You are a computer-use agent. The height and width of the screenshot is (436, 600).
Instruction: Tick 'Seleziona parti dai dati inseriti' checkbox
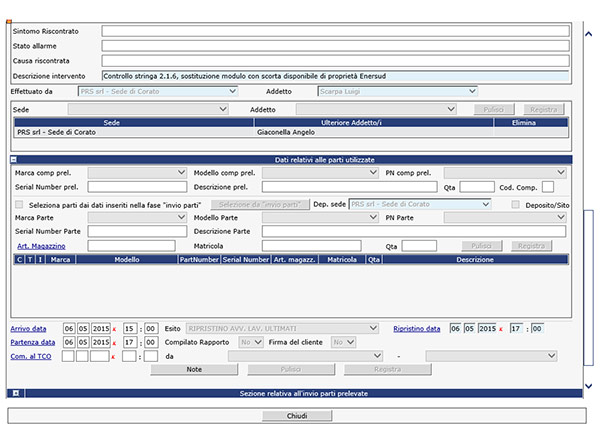click(x=19, y=205)
